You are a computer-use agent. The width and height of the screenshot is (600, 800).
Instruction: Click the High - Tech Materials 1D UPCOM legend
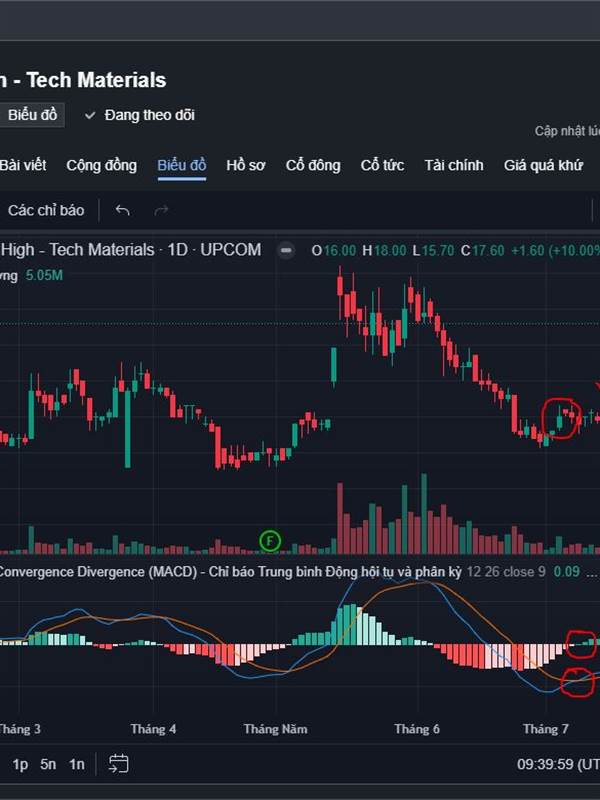coord(131,250)
